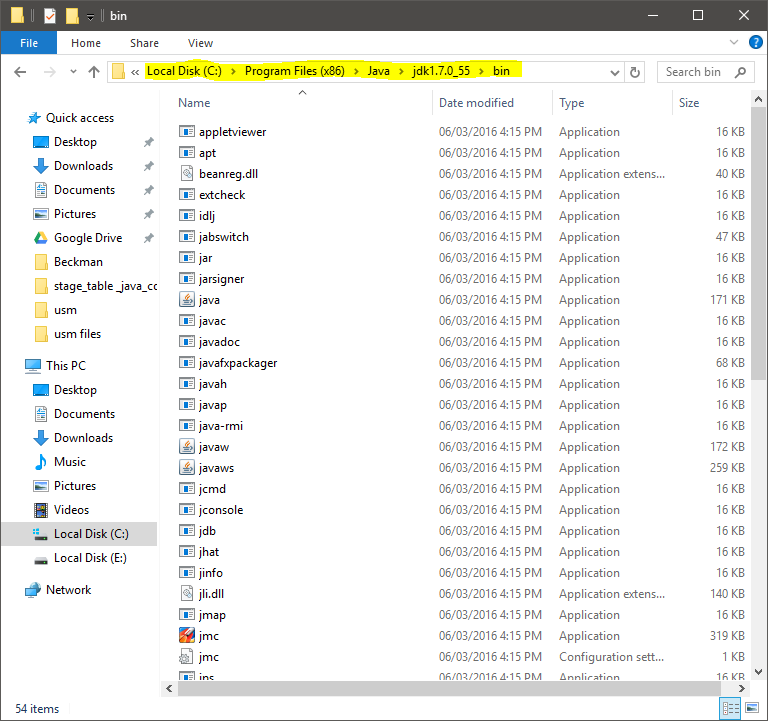The height and width of the screenshot is (721, 768).
Task: Open Customize Quick Access Toolbar dropdown
Action: click(x=91, y=17)
